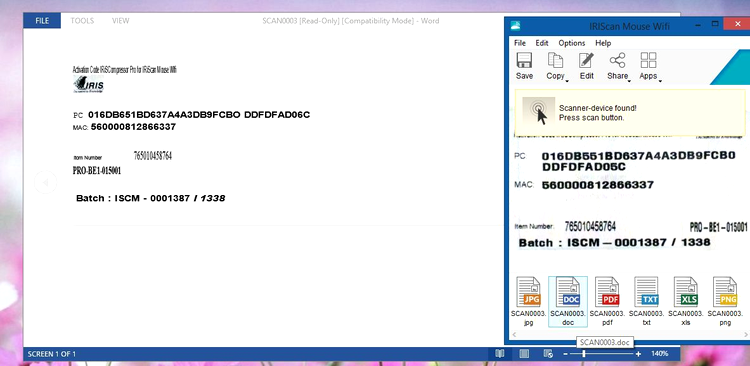
Task: Open the FILE tab in Word
Action: coord(42,21)
